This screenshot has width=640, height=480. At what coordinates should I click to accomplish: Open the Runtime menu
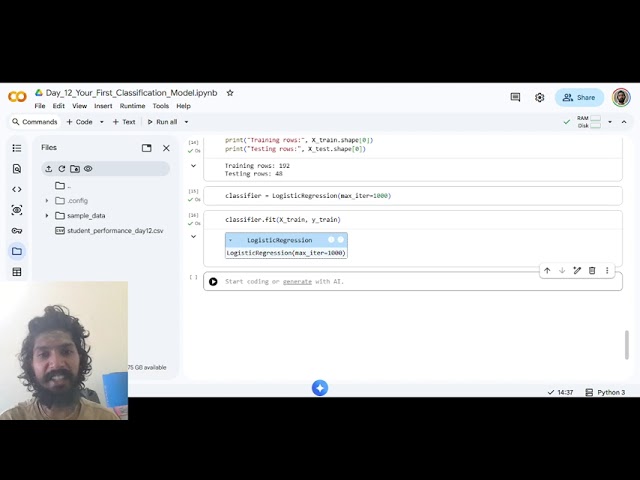click(x=132, y=106)
